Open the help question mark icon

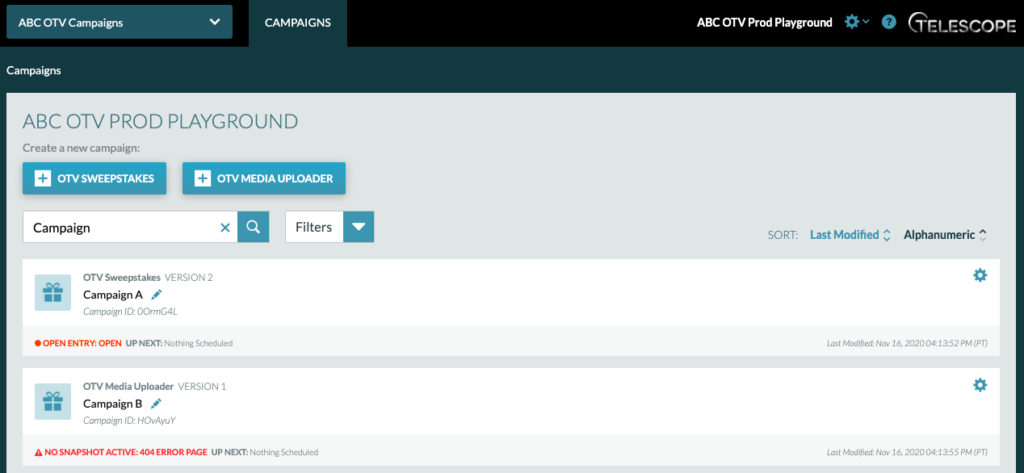click(x=888, y=22)
